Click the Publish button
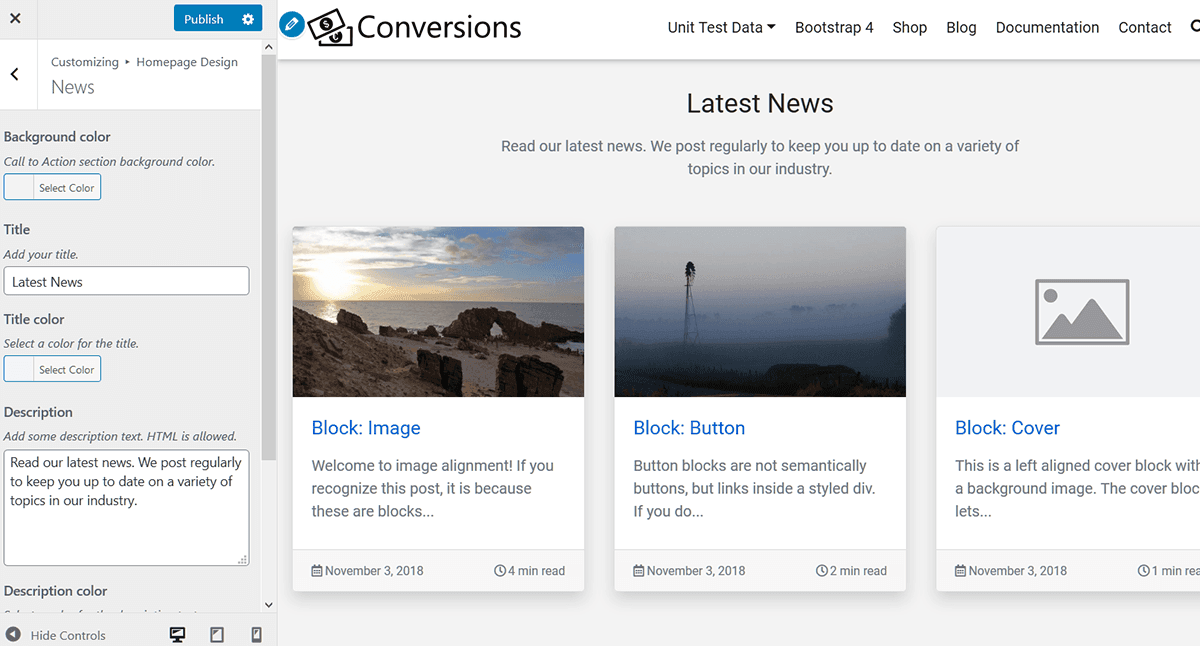Screen dimensions: 1200x646 [204, 19]
